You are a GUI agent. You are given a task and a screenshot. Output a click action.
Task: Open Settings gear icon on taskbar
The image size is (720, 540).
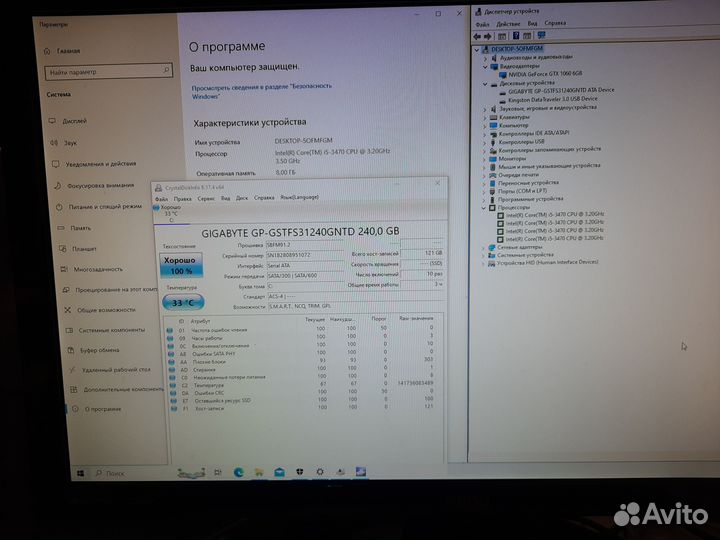tap(320, 472)
